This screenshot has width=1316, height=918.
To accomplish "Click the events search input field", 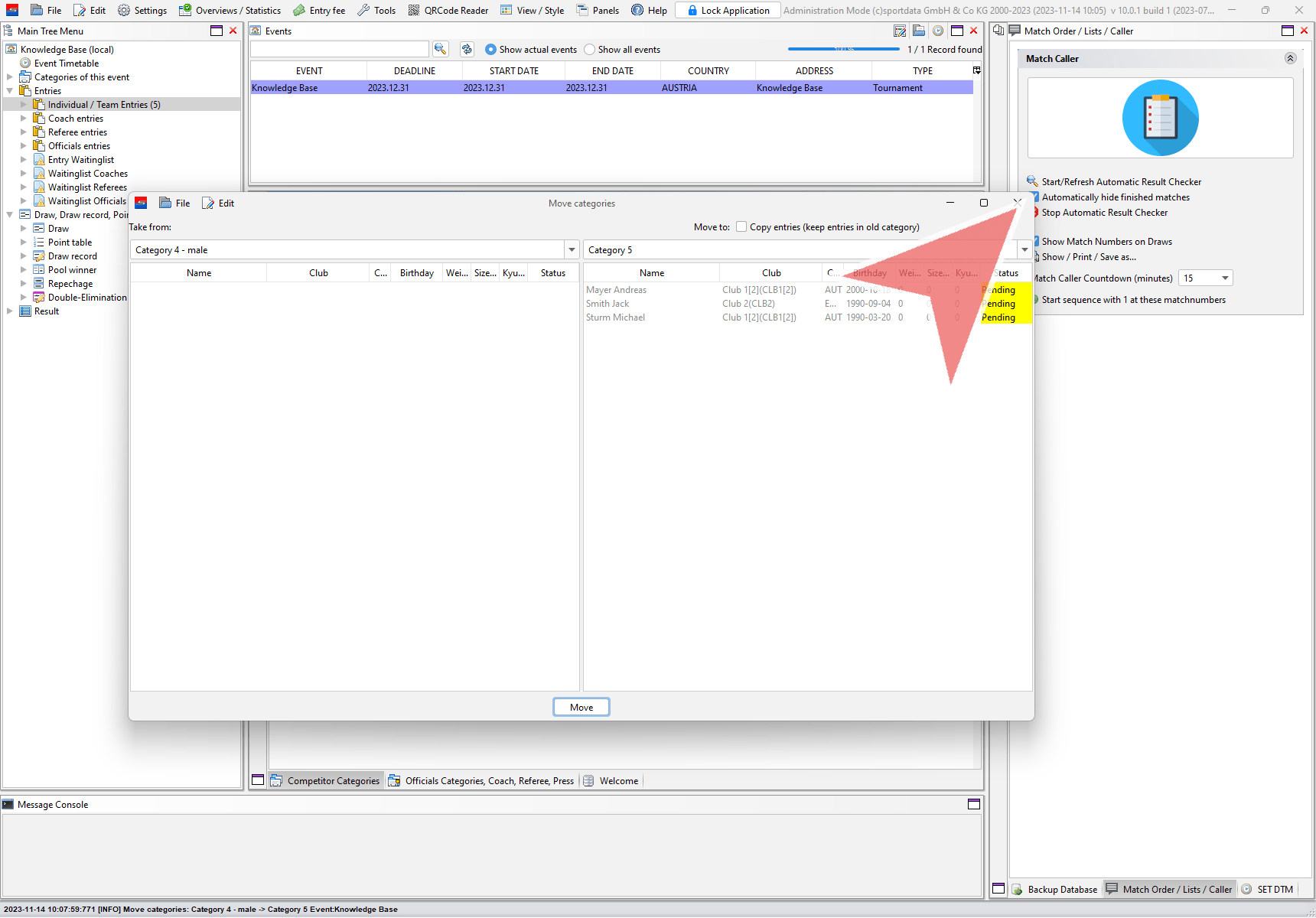I will (339, 49).
